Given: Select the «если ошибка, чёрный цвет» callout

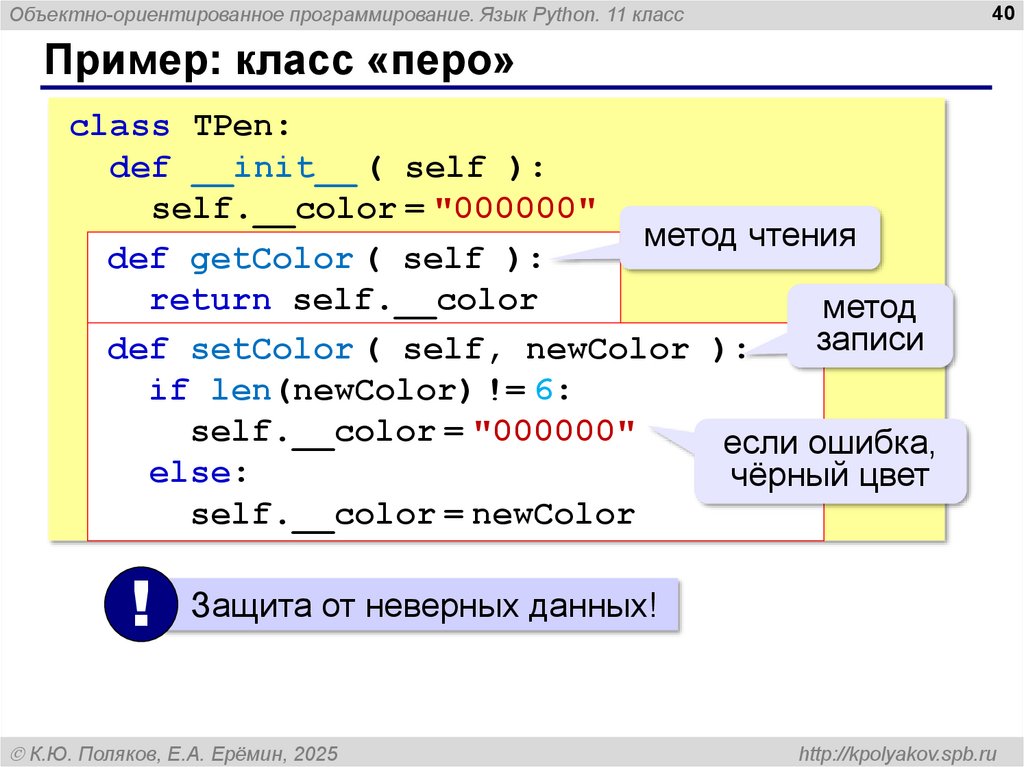Looking at the screenshot, I should [830, 460].
